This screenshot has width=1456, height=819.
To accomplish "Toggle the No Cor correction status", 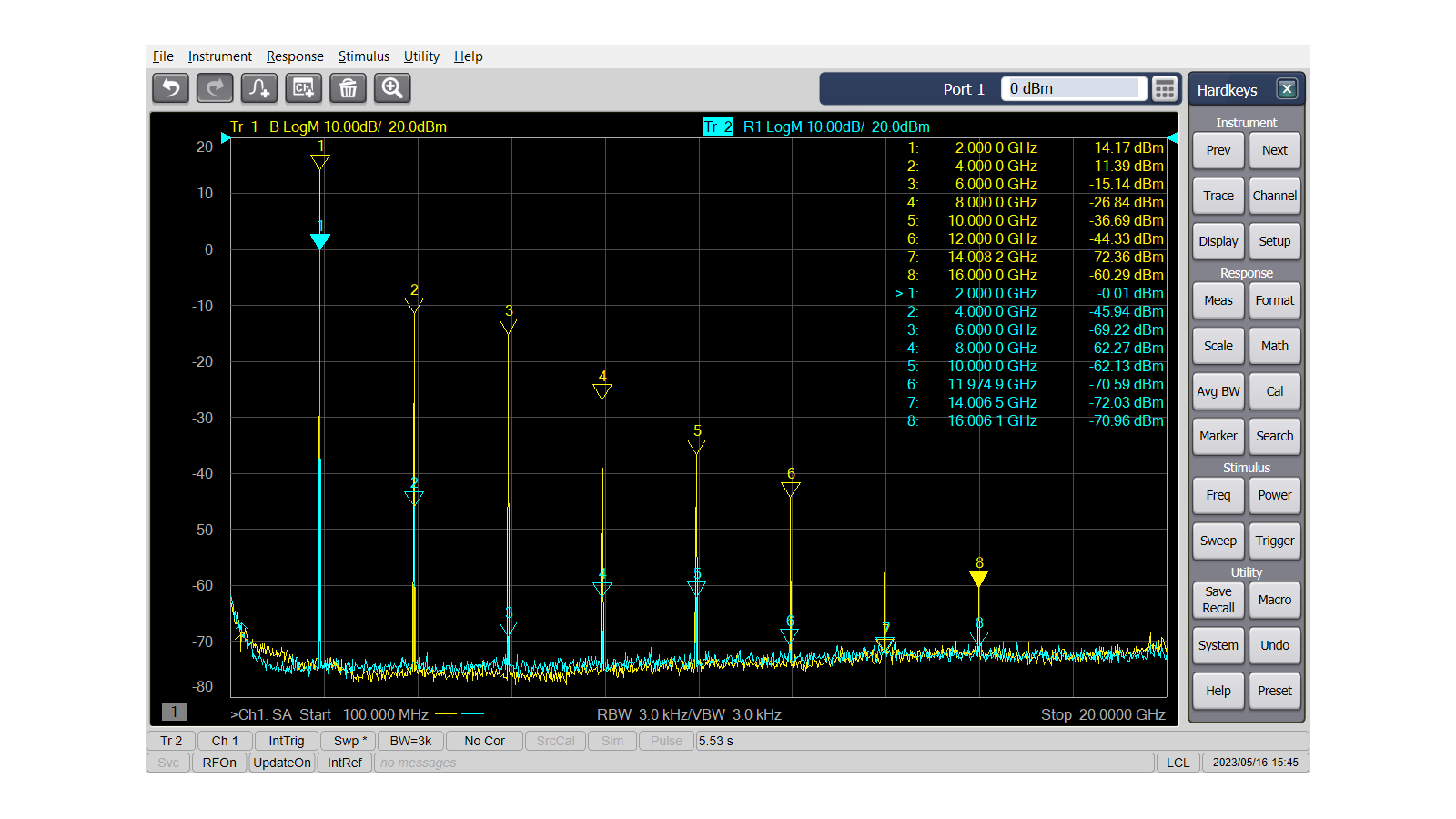I will point(484,741).
